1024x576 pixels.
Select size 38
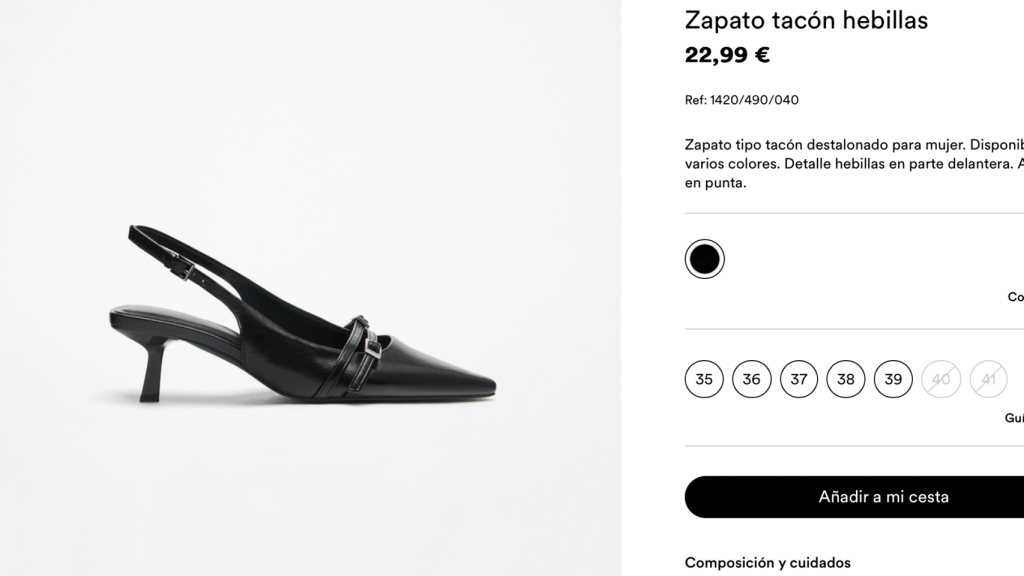(x=845, y=380)
